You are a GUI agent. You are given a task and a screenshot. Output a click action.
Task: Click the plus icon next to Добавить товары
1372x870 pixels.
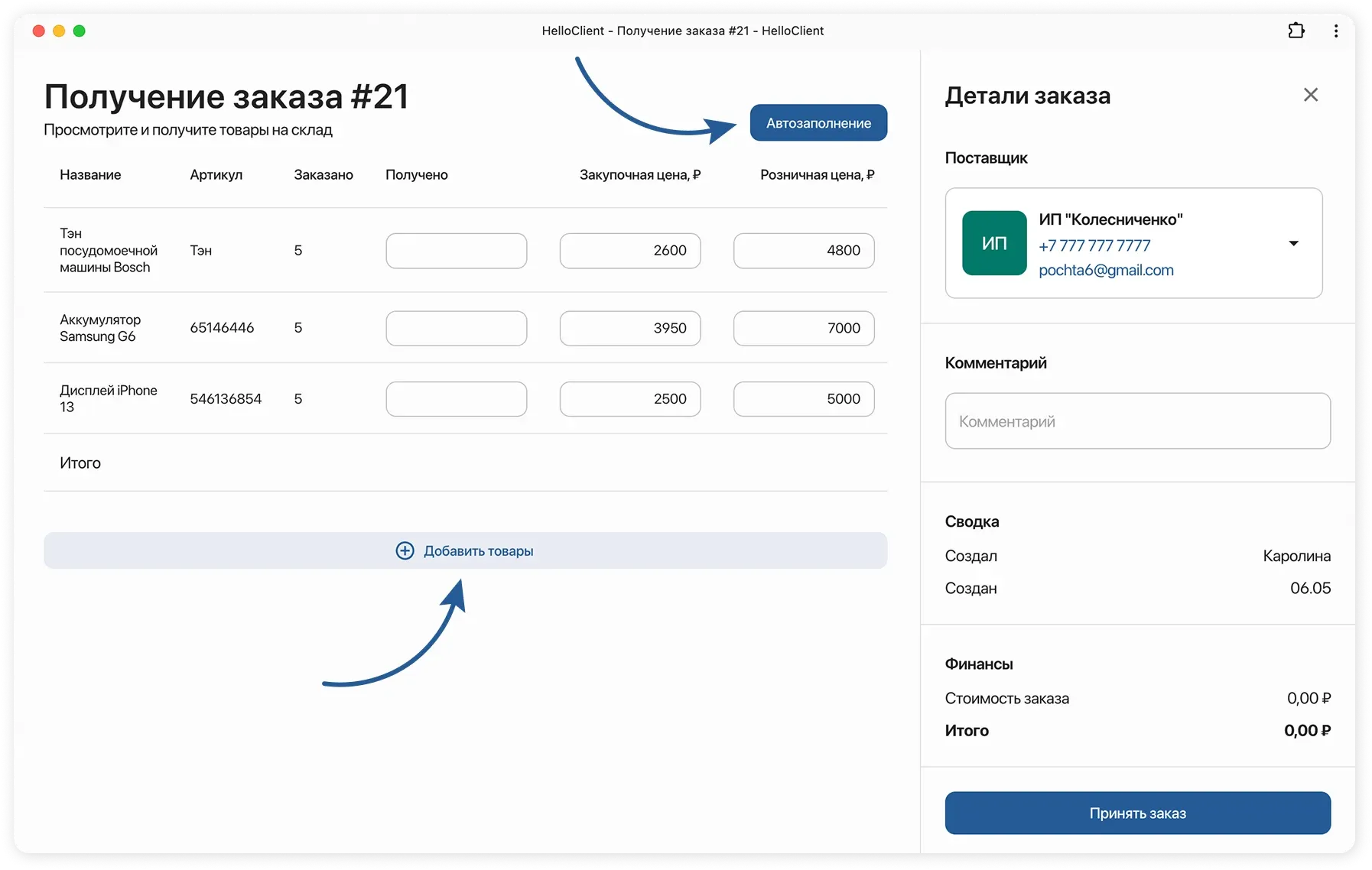point(405,550)
